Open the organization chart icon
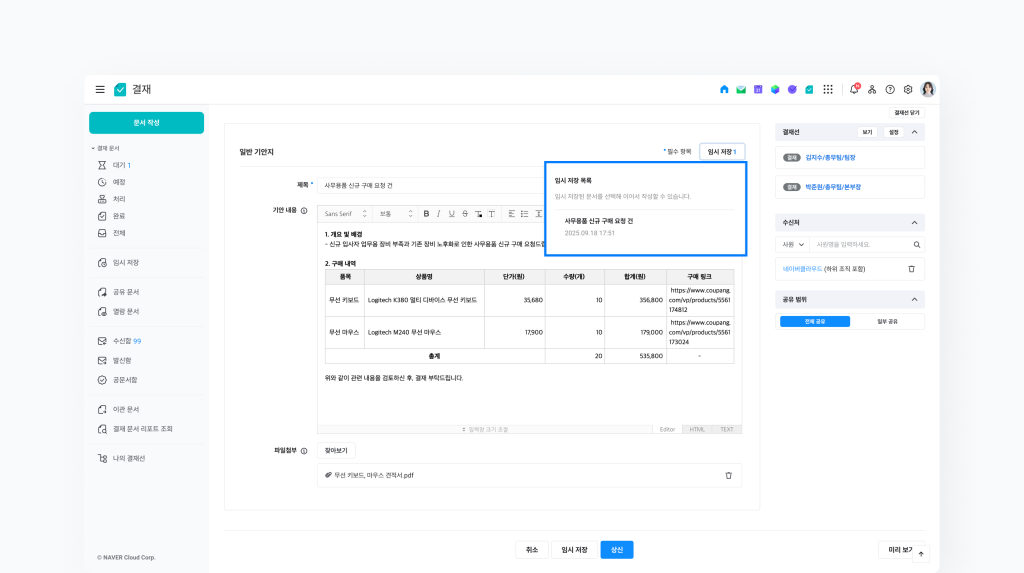This screenshot has height=573, width=1024. [872, 89]
